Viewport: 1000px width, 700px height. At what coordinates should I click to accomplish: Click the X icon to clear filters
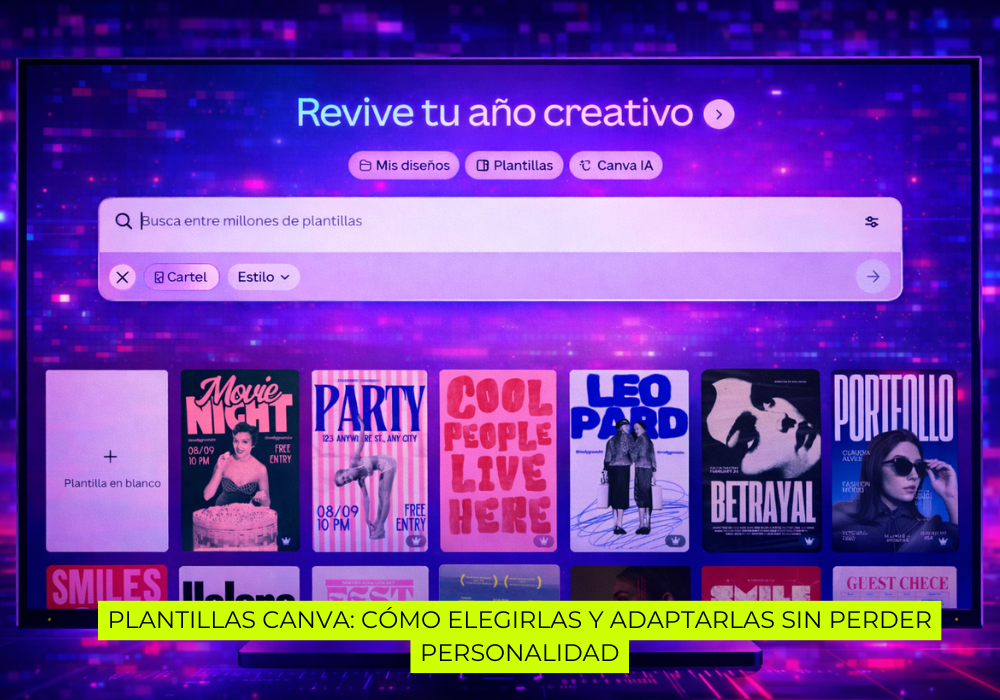[x=121, y=277]
